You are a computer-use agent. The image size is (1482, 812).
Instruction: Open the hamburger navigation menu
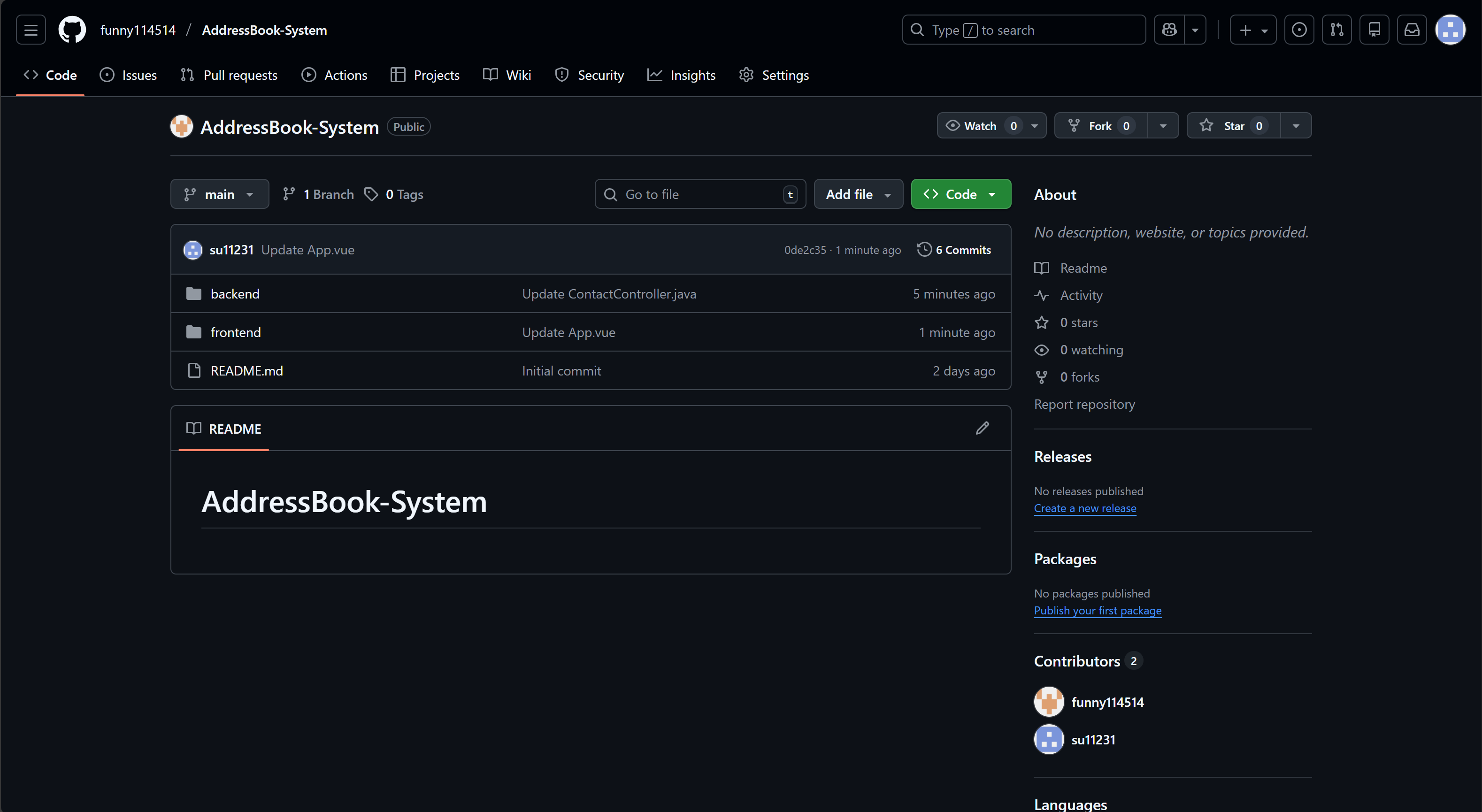tap(31, 30)
